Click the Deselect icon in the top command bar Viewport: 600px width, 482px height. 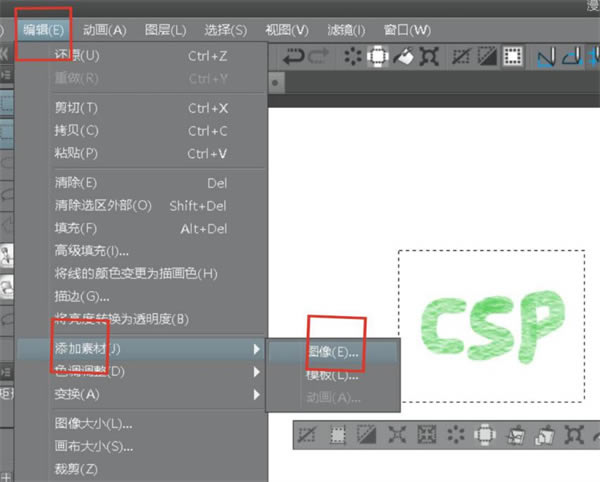[x=461, y=57]
